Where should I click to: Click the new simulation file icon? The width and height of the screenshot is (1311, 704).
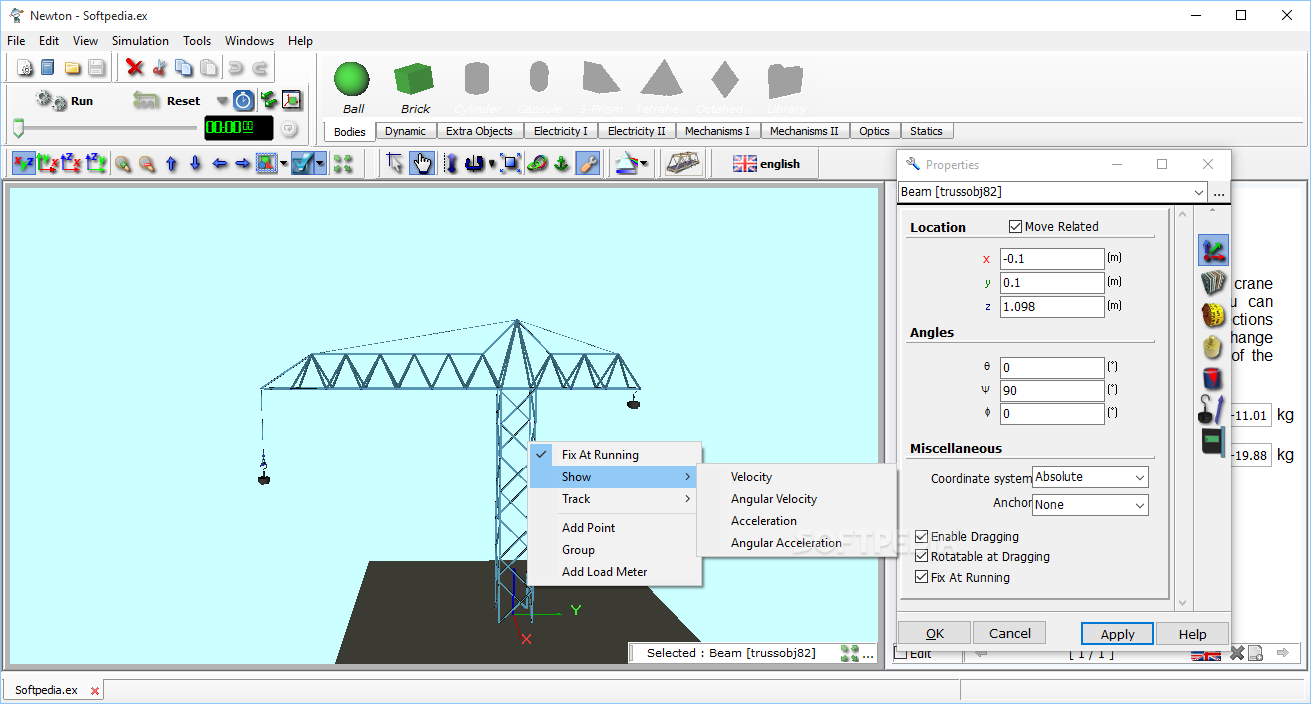[25, 68]
